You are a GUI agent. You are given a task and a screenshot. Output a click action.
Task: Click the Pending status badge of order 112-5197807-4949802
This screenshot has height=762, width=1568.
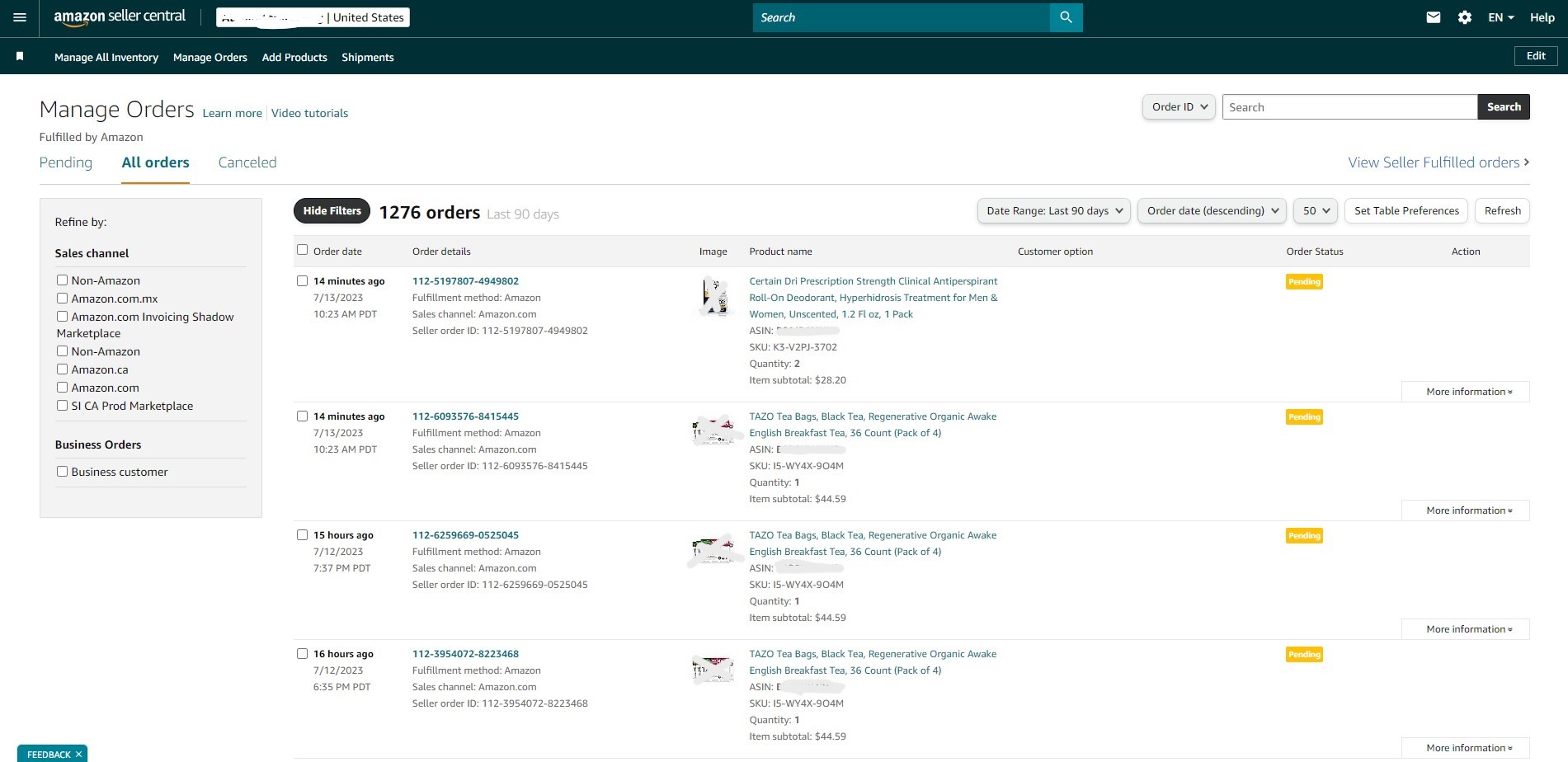coord(1304,282)
